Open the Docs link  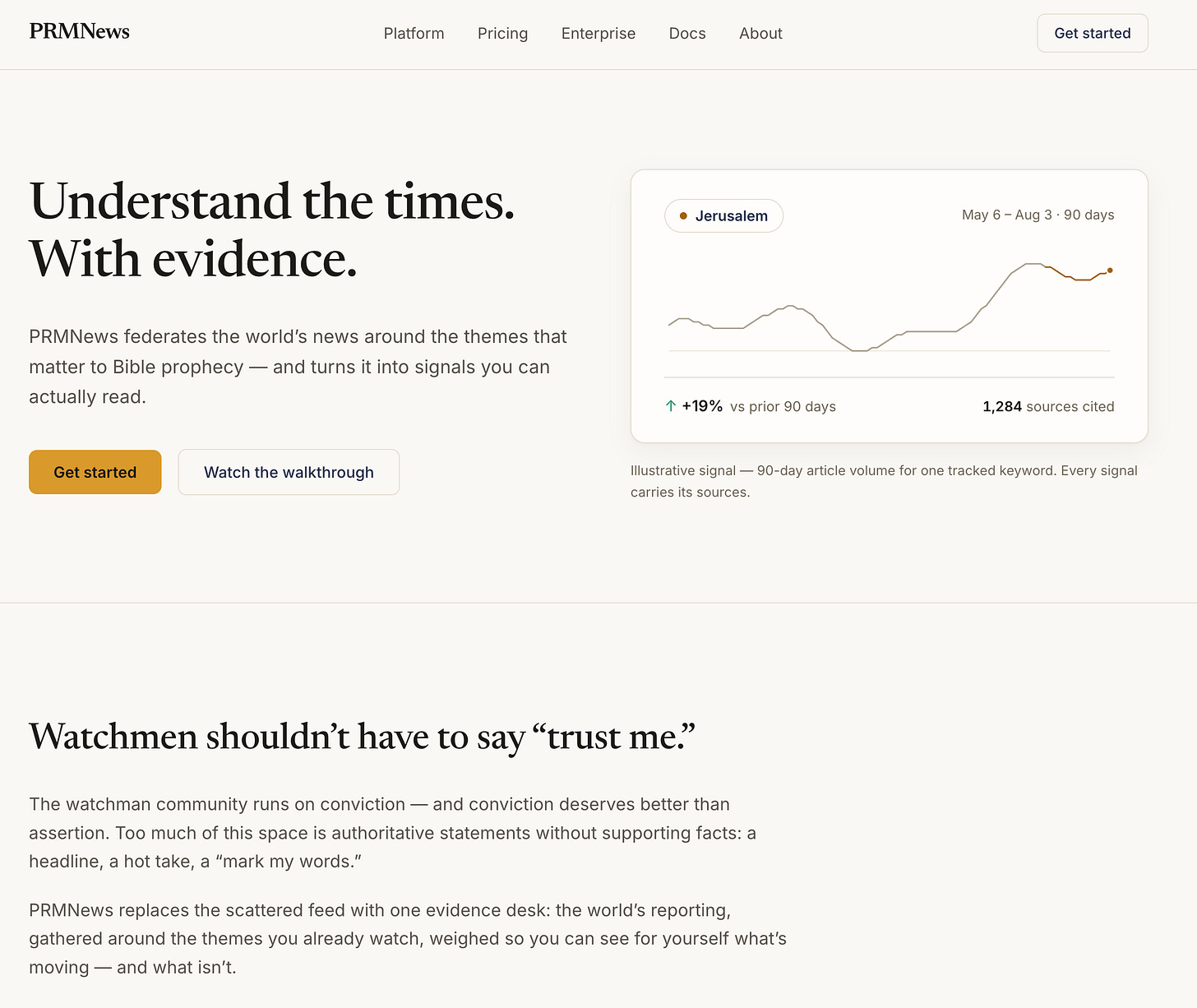687,34
